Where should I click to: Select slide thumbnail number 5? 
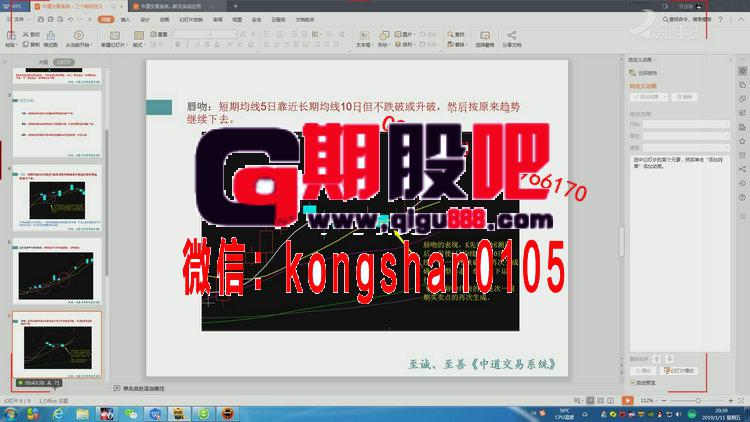pos(57,271)
